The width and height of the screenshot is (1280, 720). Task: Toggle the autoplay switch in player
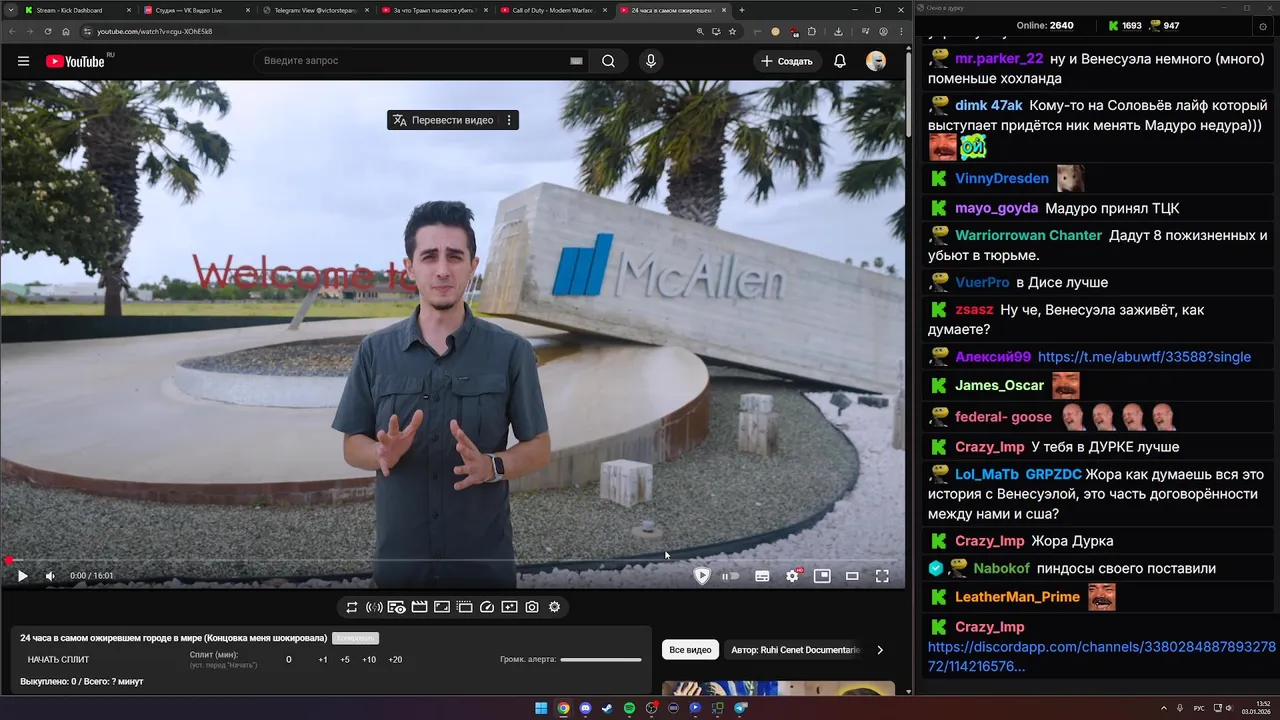pyautogui.click(x=731, y=576)
